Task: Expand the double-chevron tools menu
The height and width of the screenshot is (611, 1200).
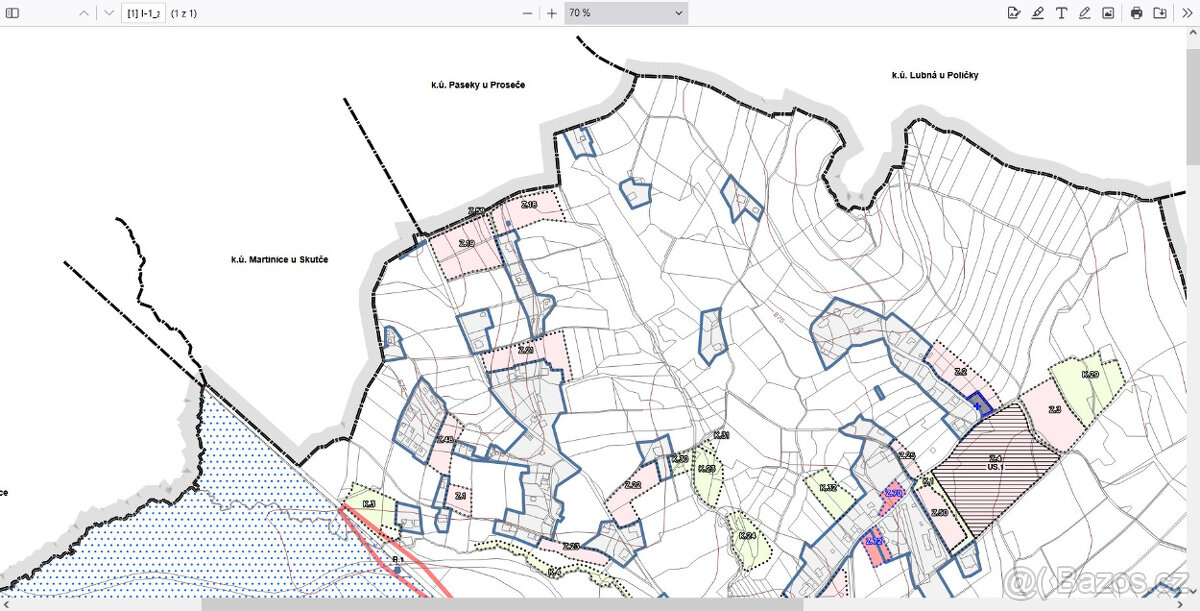Action: [1186, 13]
